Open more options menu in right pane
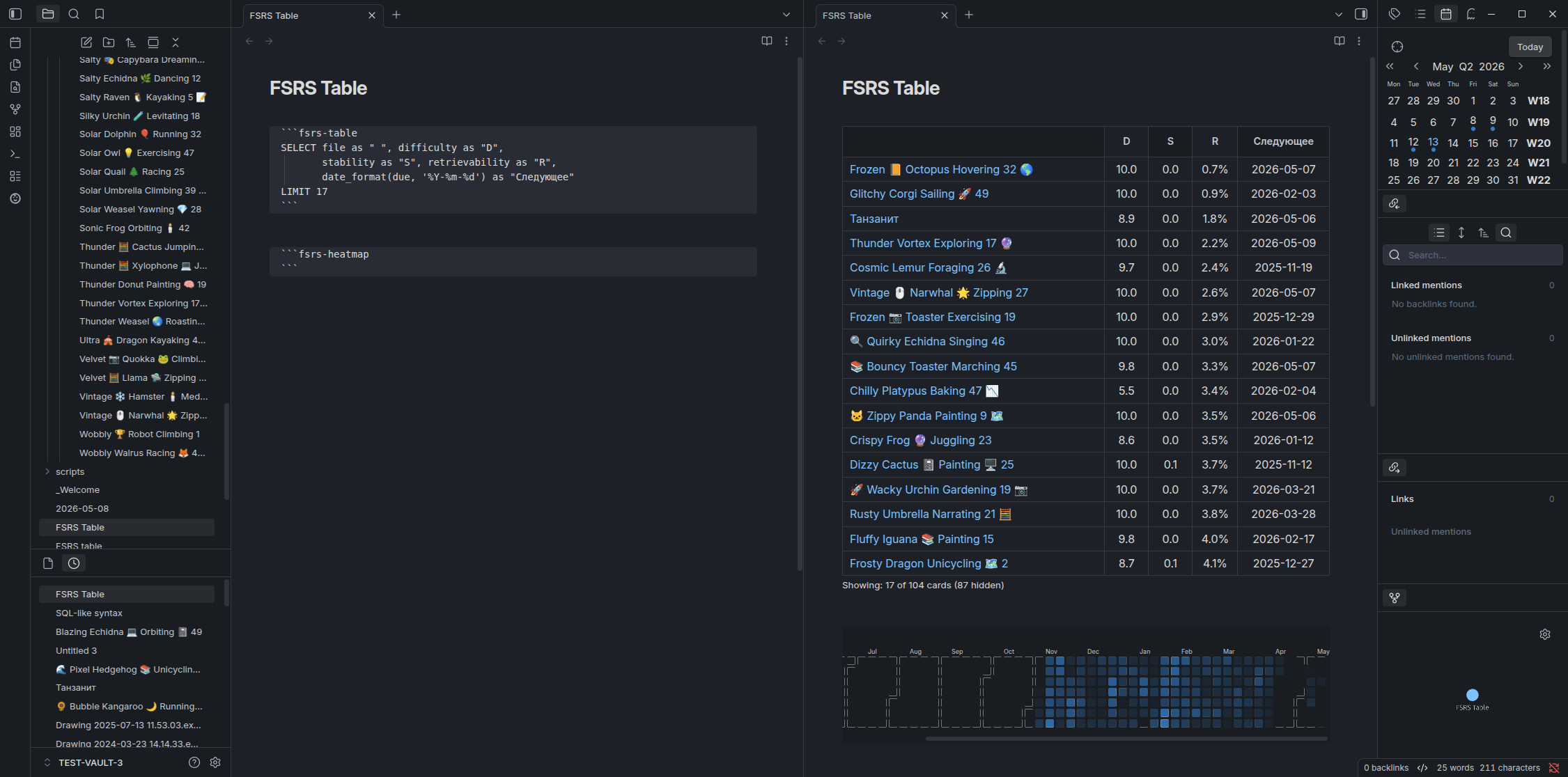 1359,41
